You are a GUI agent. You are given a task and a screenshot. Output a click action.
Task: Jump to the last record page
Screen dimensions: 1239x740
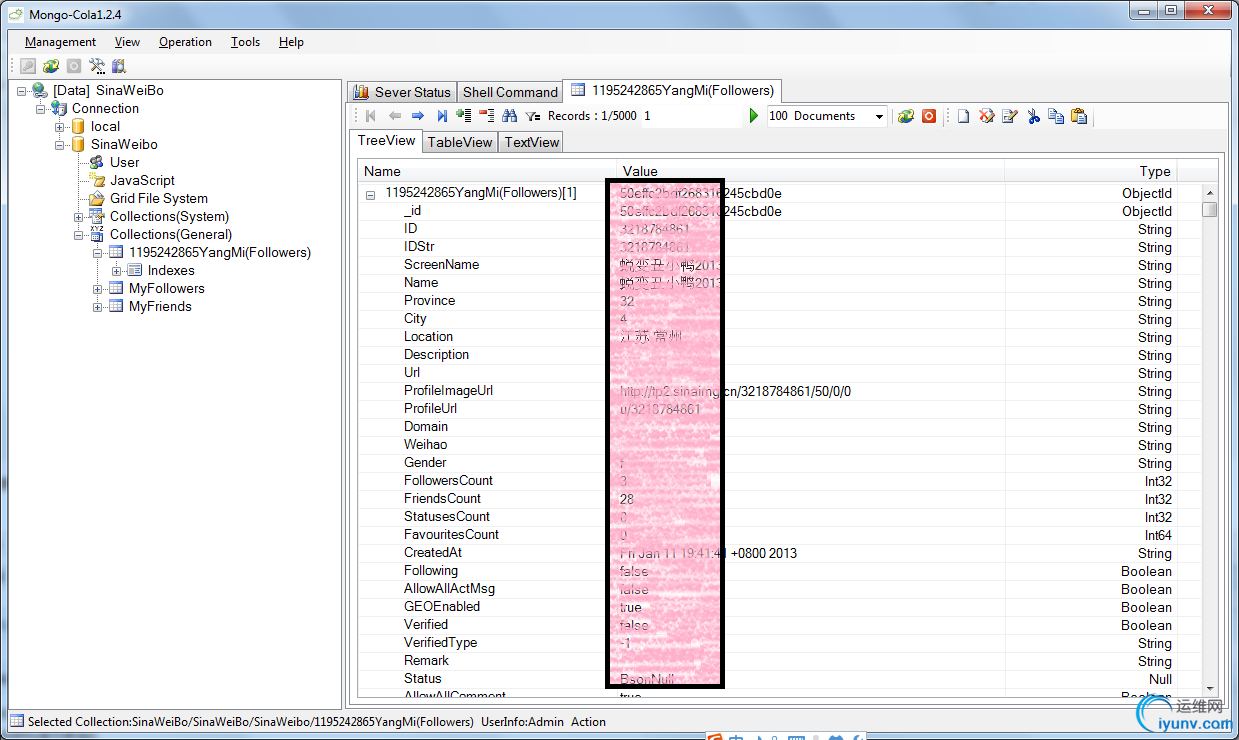[x=441, y=116]
